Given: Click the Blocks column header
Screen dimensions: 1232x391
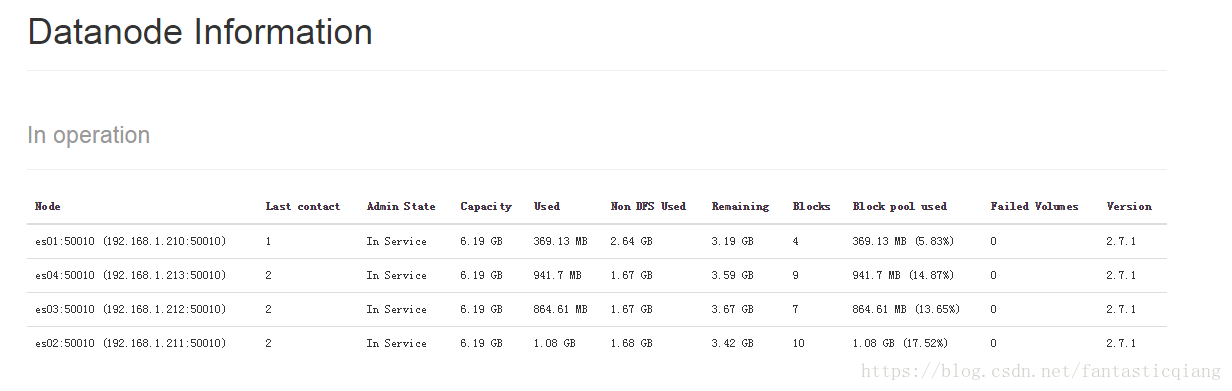Looking at the screenshot, I should pyautogui.click(x=811, y=207).
